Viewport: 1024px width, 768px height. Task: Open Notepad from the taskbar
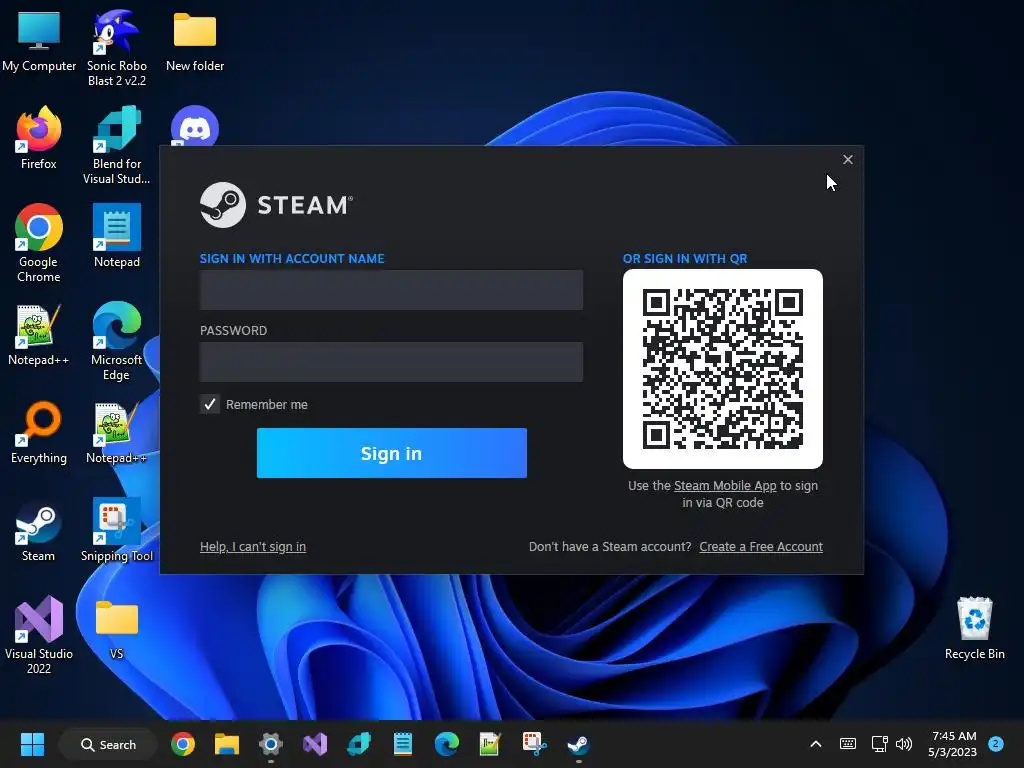point(402,744)
